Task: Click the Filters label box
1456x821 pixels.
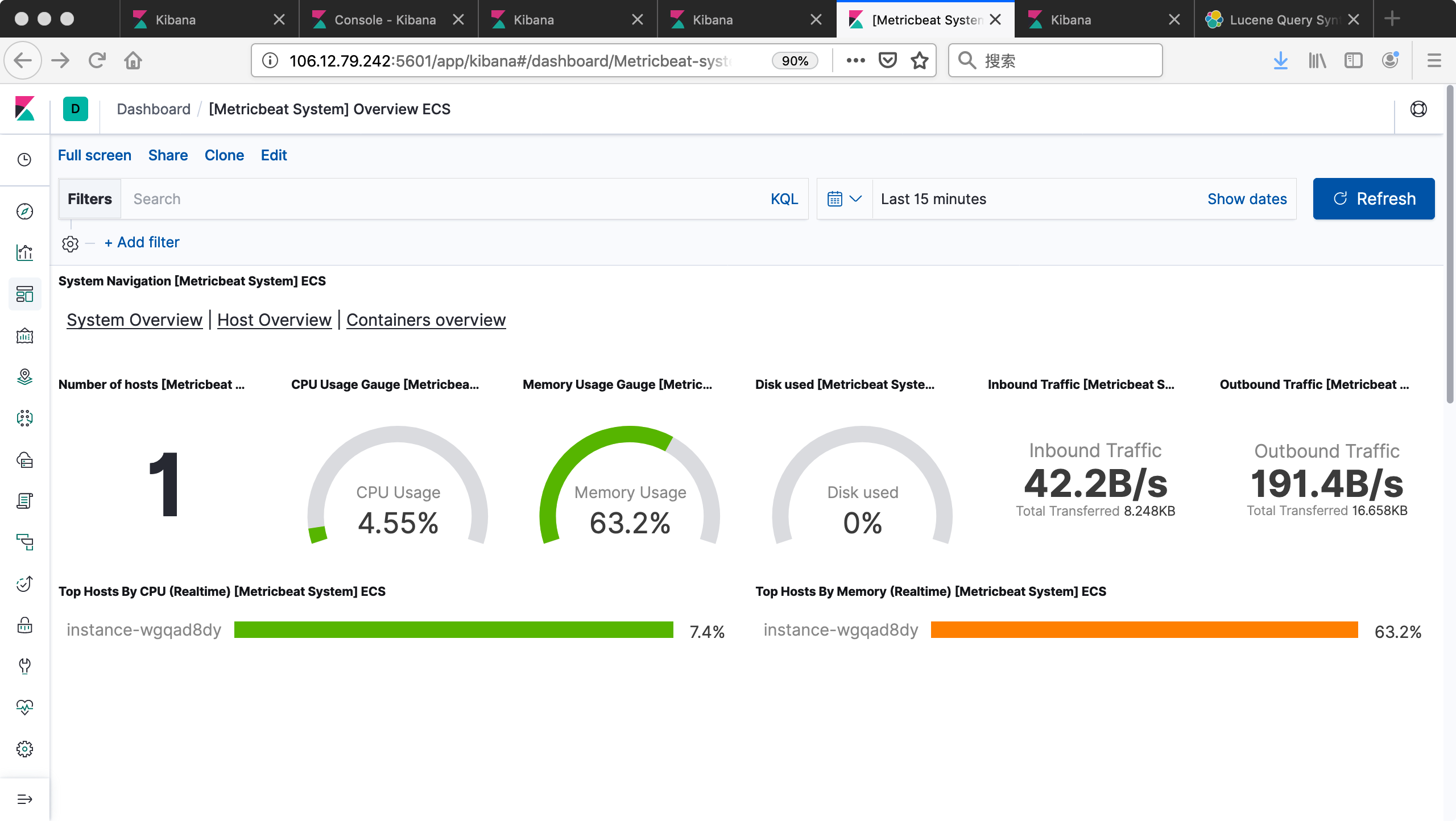Action: coord(90,199)
